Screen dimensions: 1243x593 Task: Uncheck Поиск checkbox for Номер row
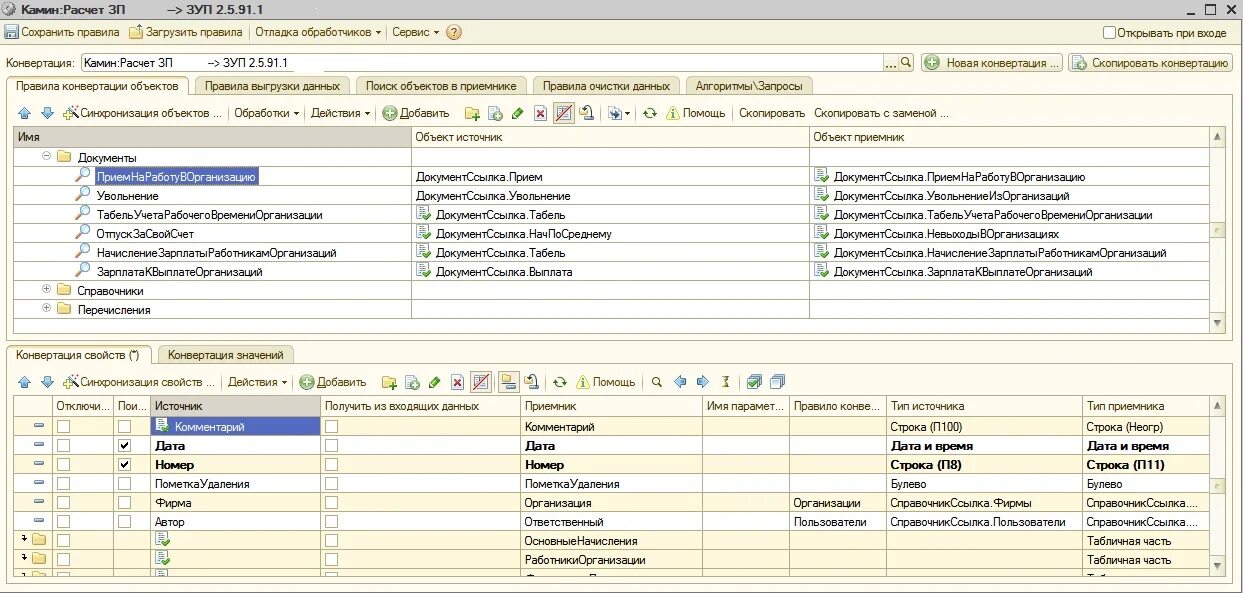pyautogui.click(x=124, y=465)
